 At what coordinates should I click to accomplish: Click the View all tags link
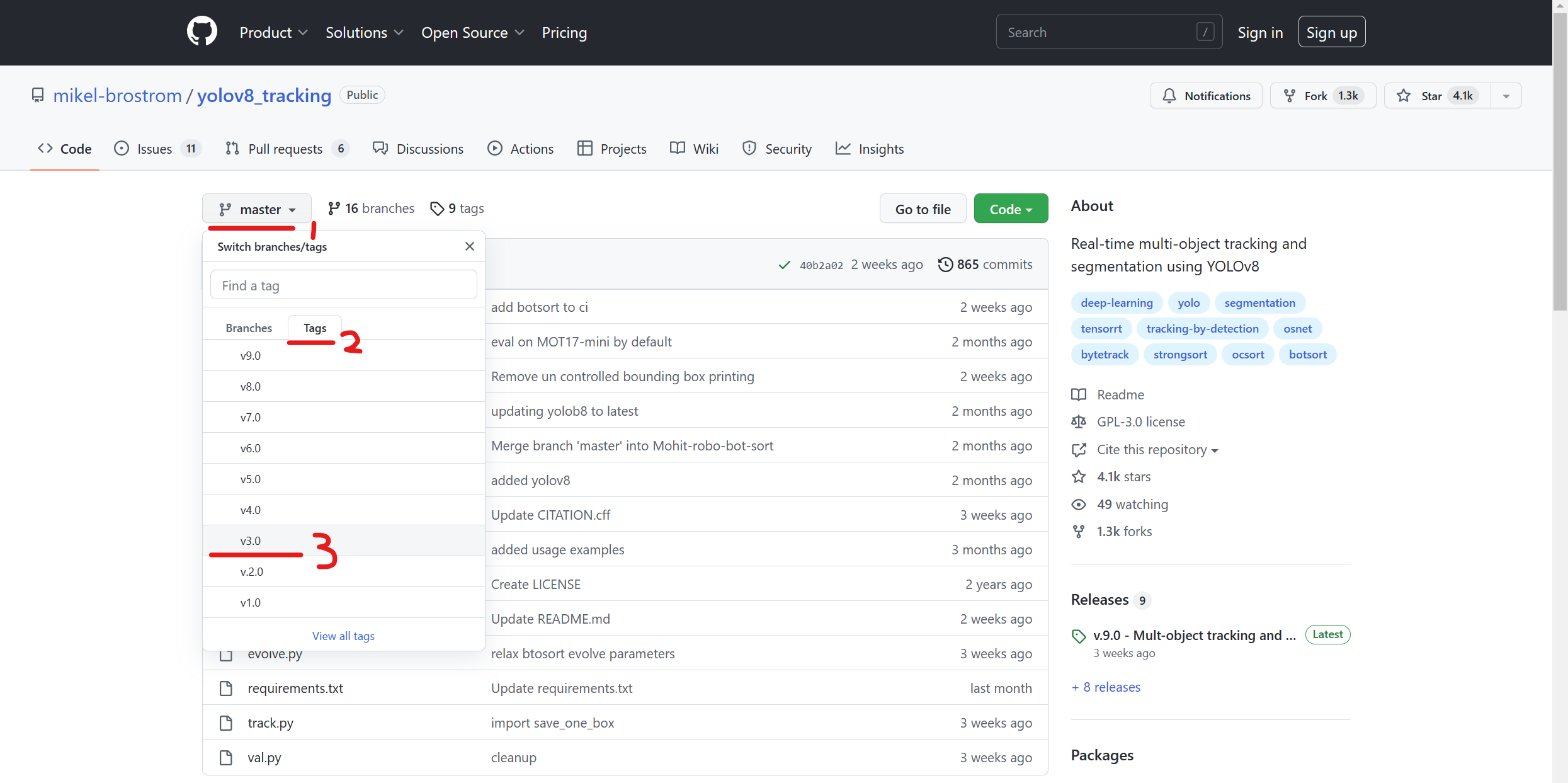click(343, 636)
